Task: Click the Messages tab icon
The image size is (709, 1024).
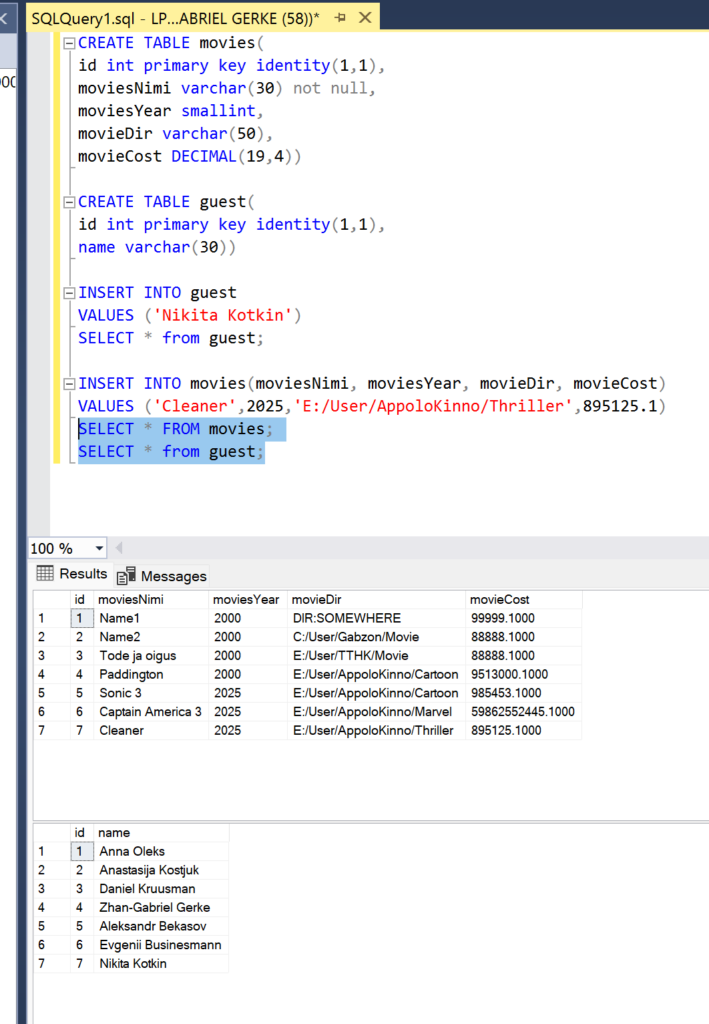Action: click(x=126, y=576)
